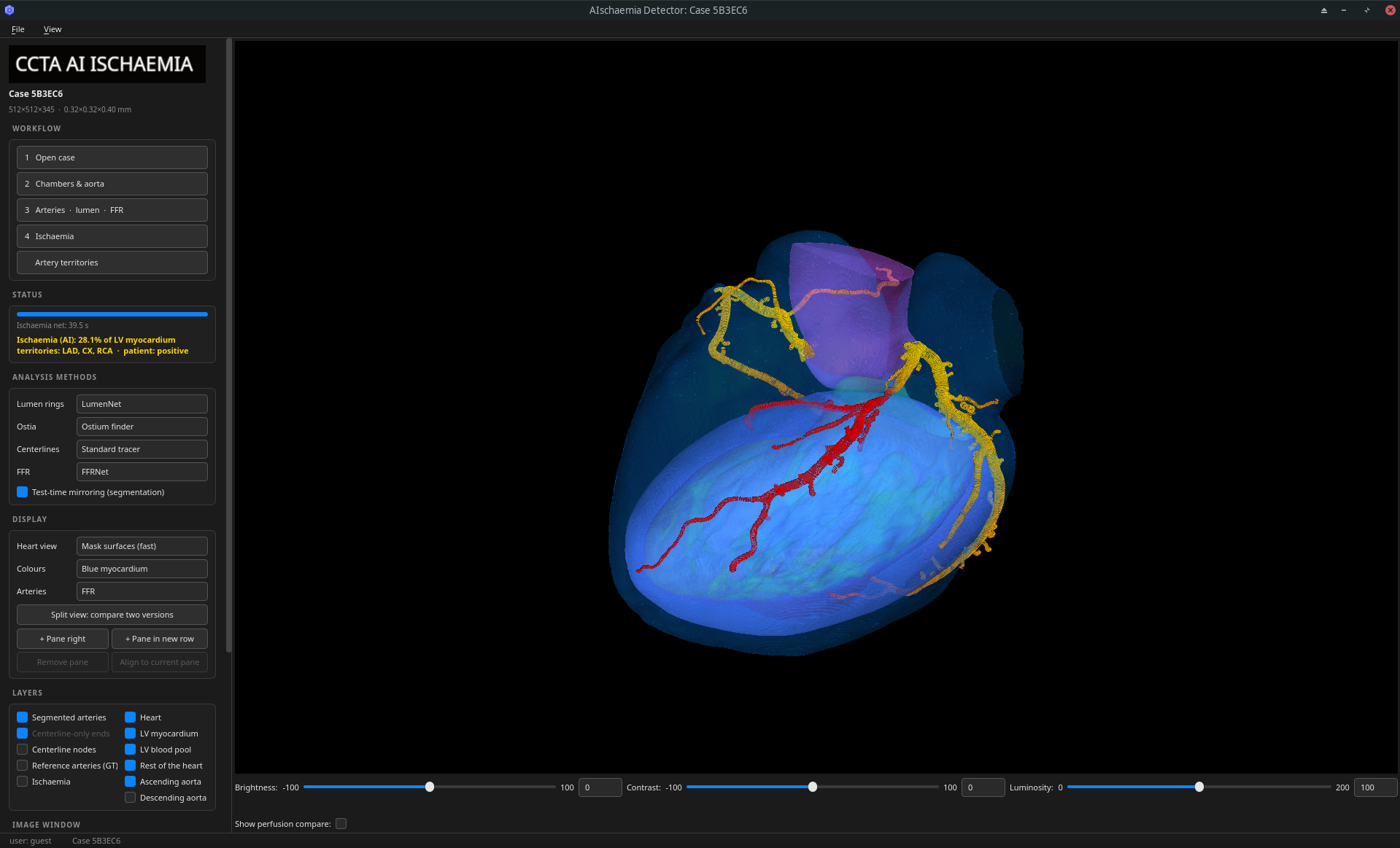Click the keep-above arrow icon in title bar

1323,10
